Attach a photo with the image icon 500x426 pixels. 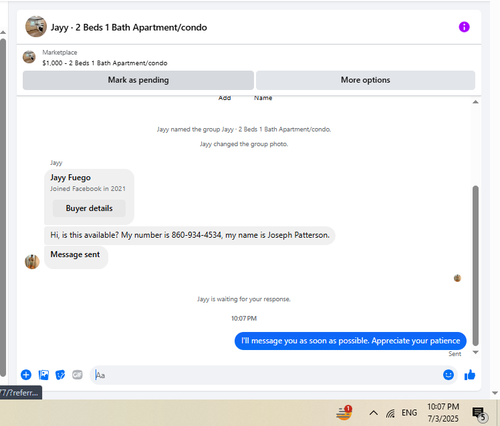coord(44,375)
